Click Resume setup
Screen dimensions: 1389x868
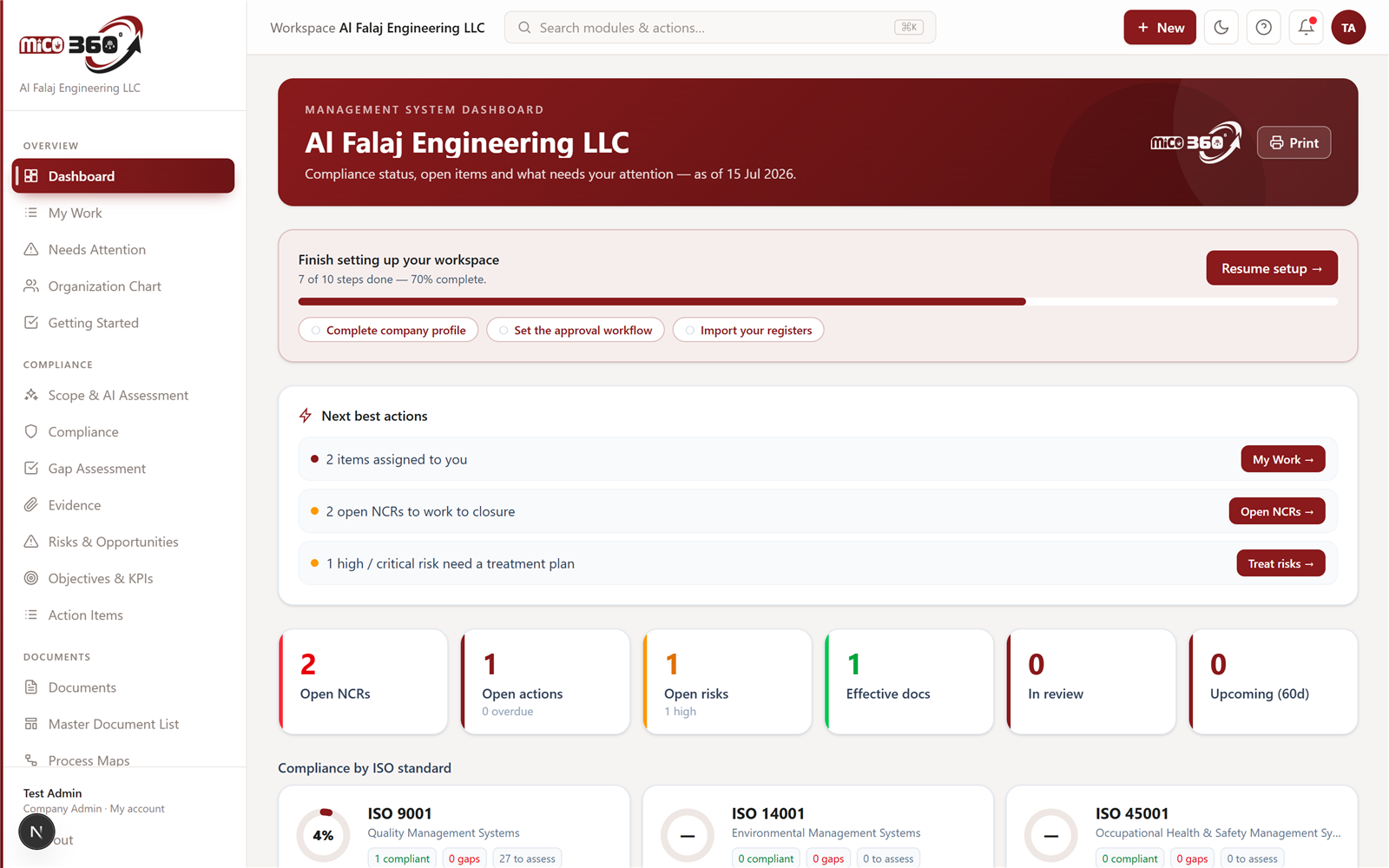pos(1272,268)
